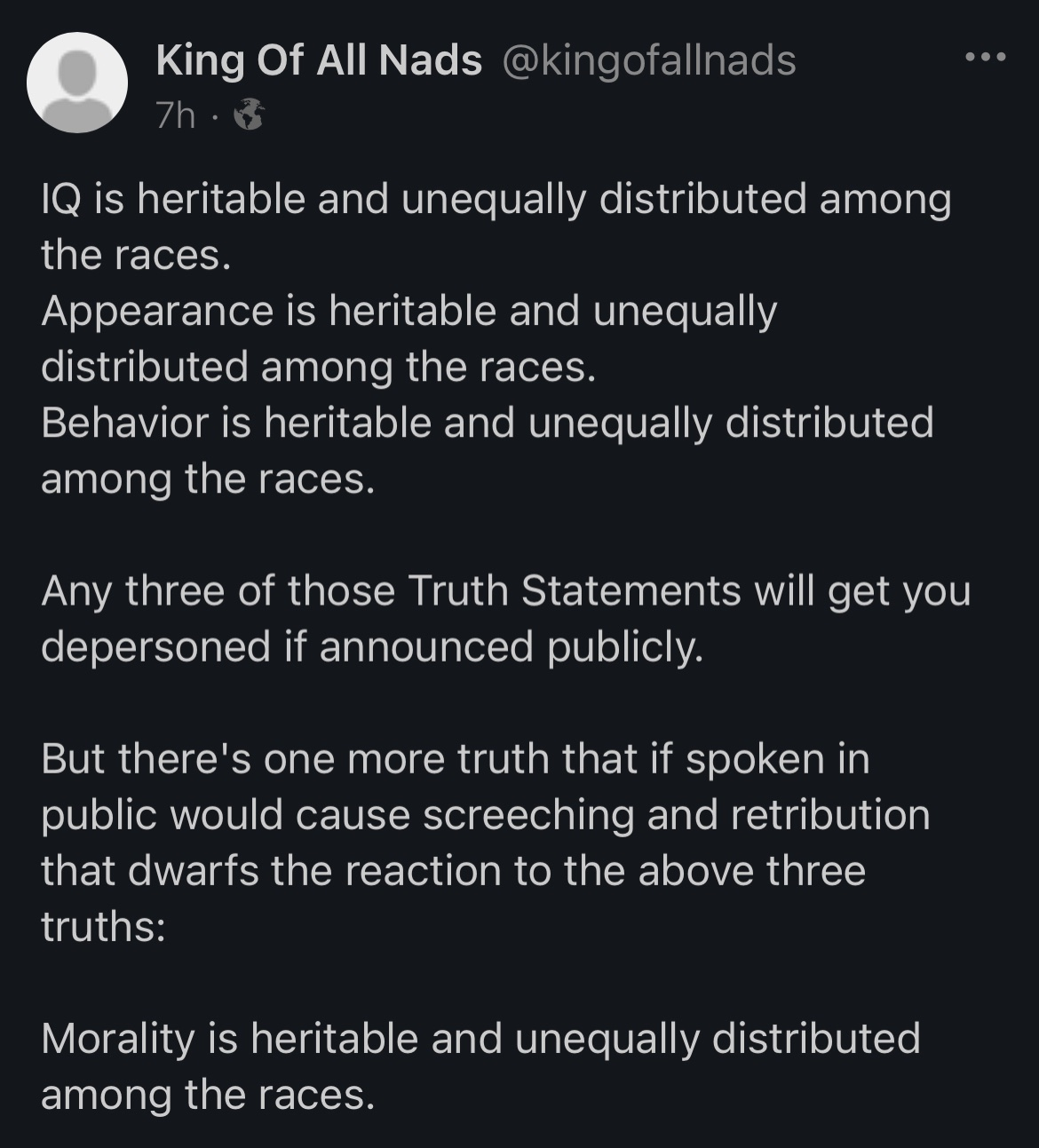Click the default gray profile avatar
Screen dimensions: 1039x1148
(77, 83)
